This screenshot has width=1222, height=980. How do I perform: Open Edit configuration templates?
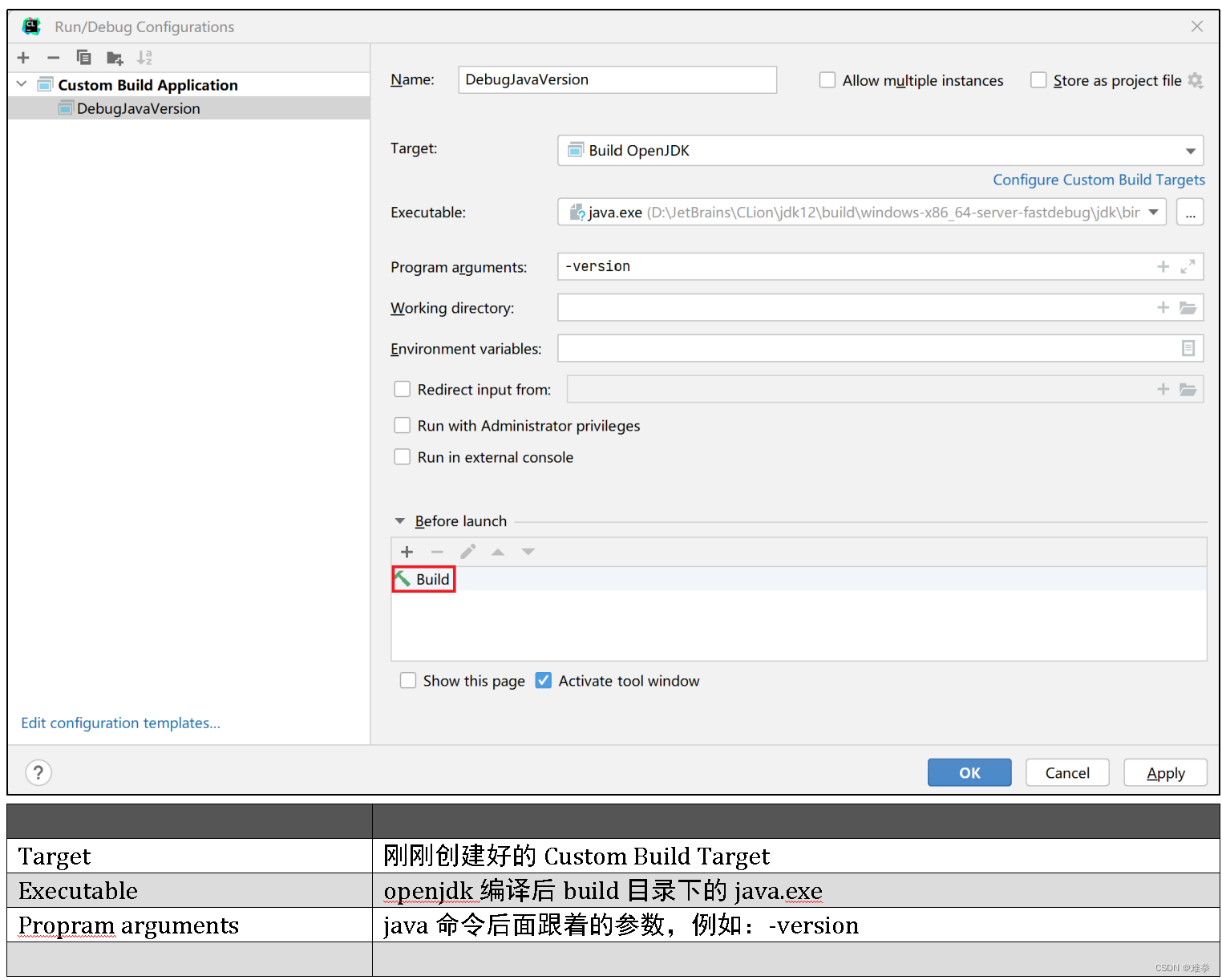click(x=120, y=723)
